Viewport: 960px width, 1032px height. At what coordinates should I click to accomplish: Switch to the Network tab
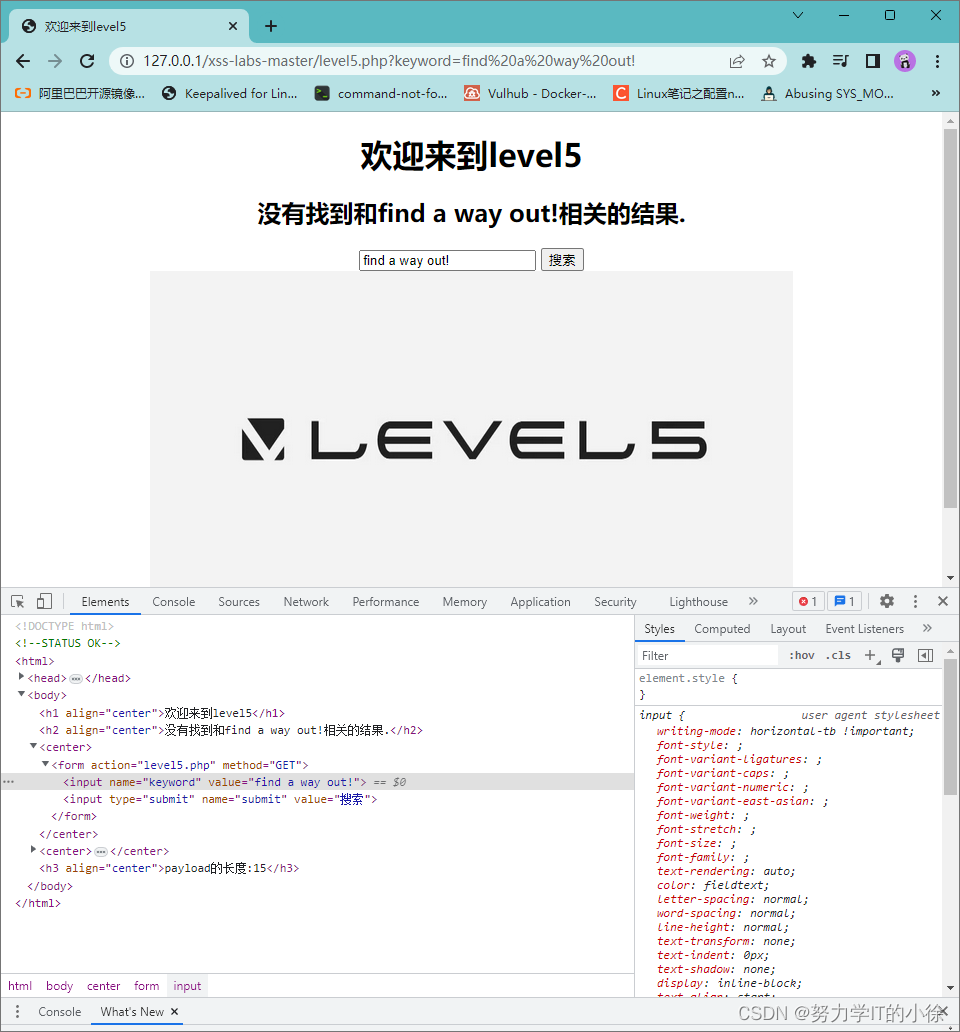tap(306, 602)
